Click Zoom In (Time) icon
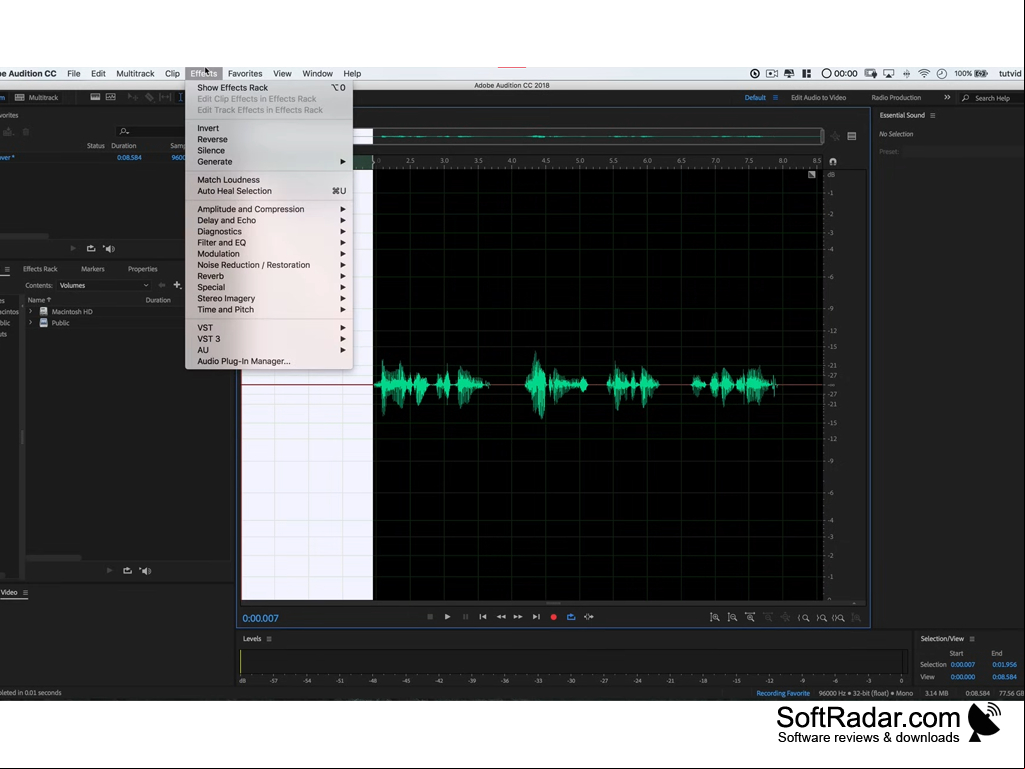This screenshot has width=1025, height=769. [750, 617]
